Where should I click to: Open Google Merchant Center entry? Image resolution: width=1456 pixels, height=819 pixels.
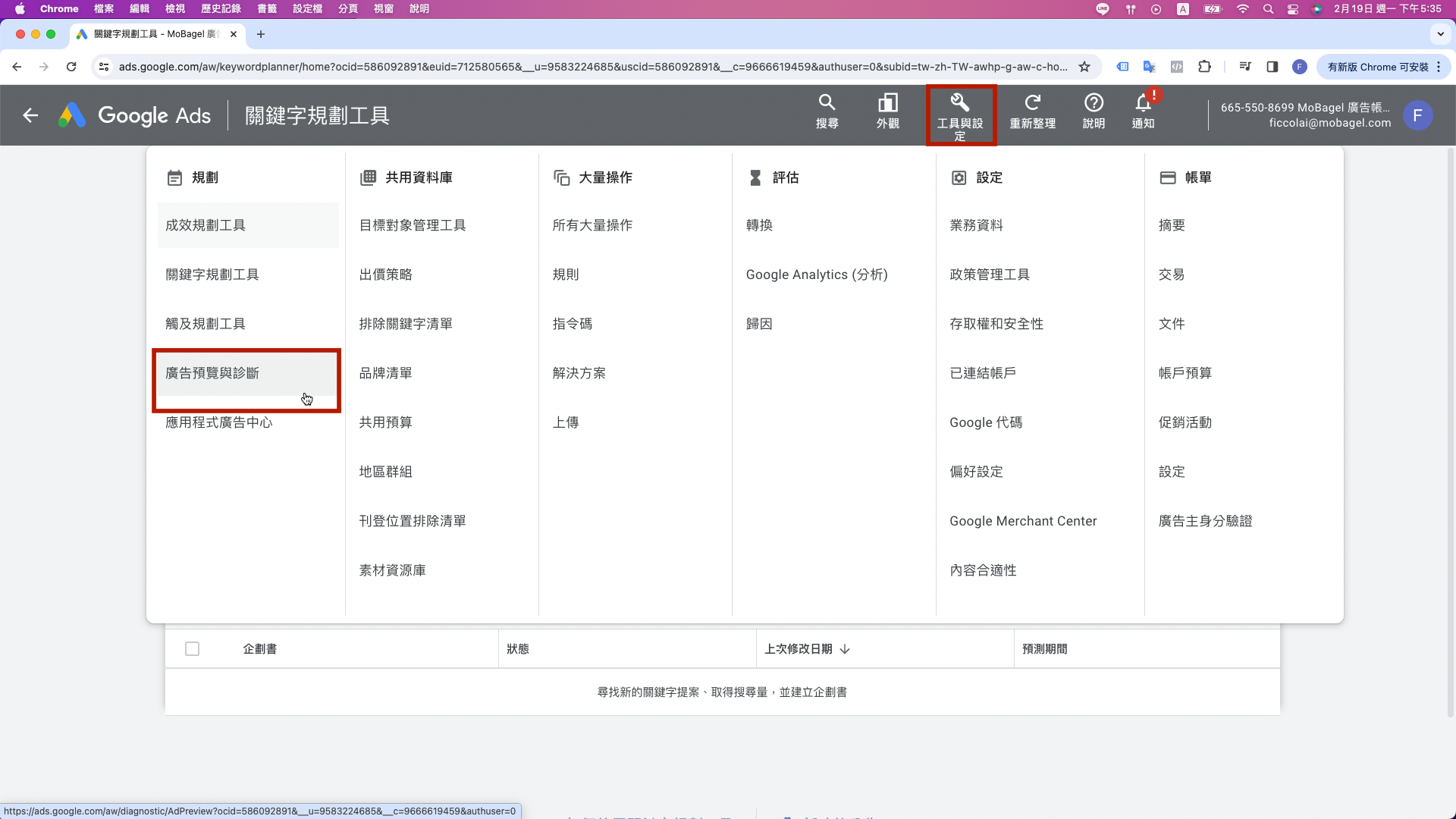(x=1023, y=521)
